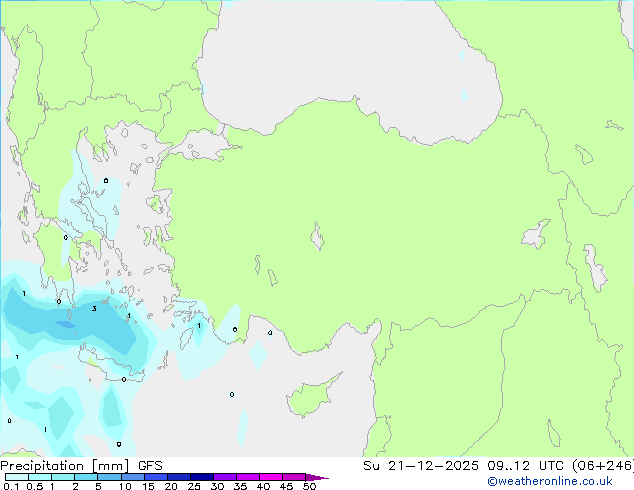
Task: Pick the 40–45 mm magenta legend swatch
Action: 271,477
